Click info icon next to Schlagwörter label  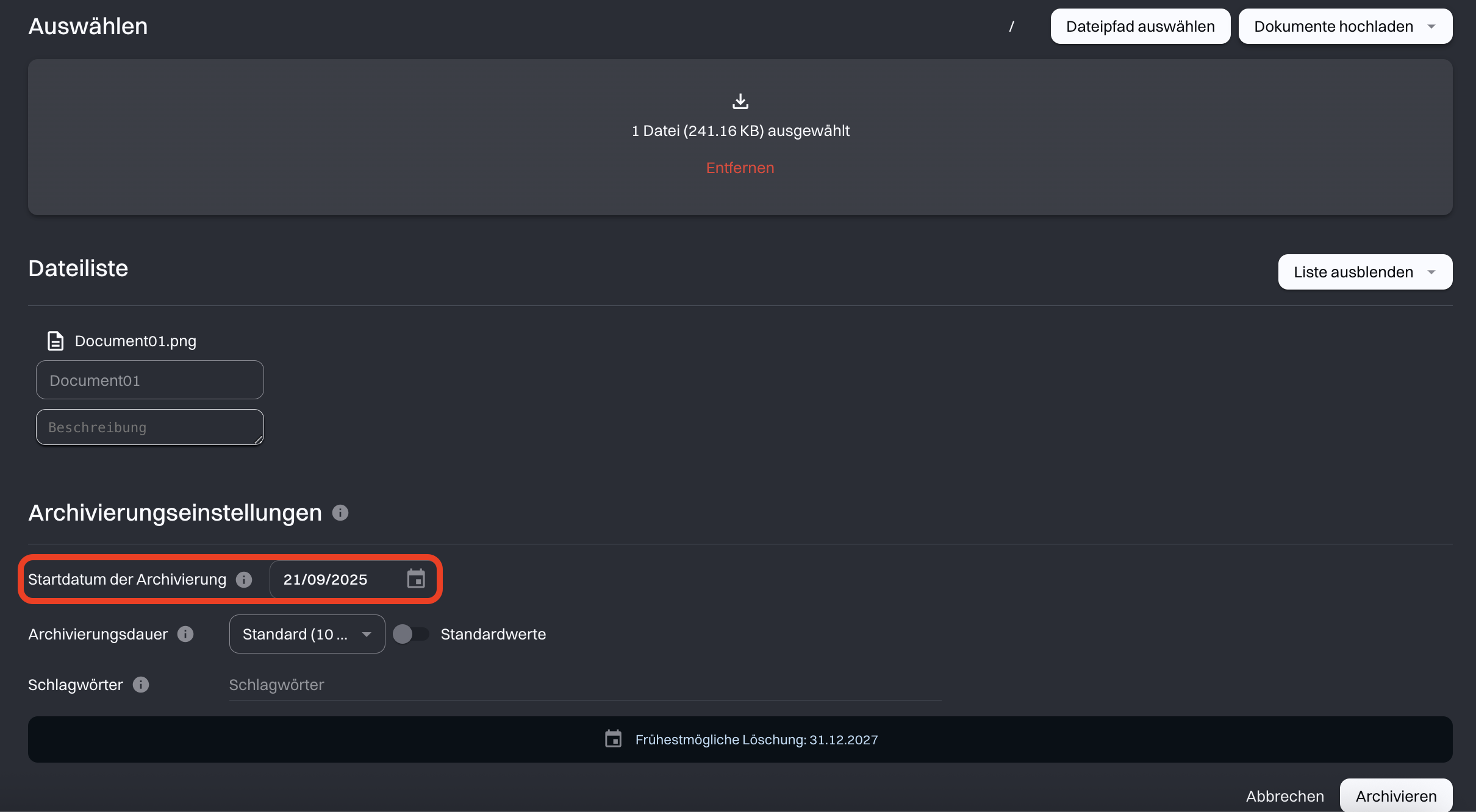(x=141, y=685)
